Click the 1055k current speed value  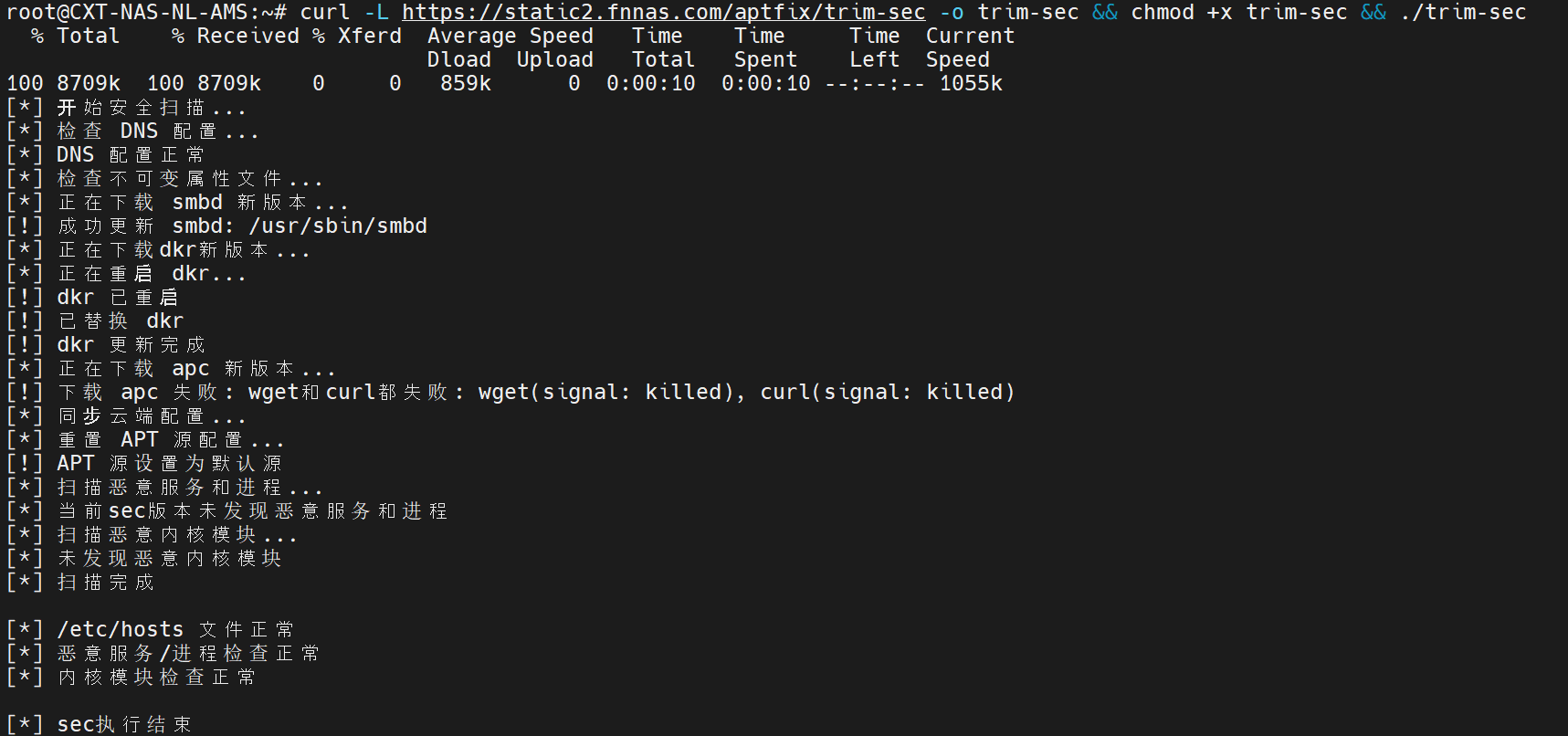click(971, 83)
